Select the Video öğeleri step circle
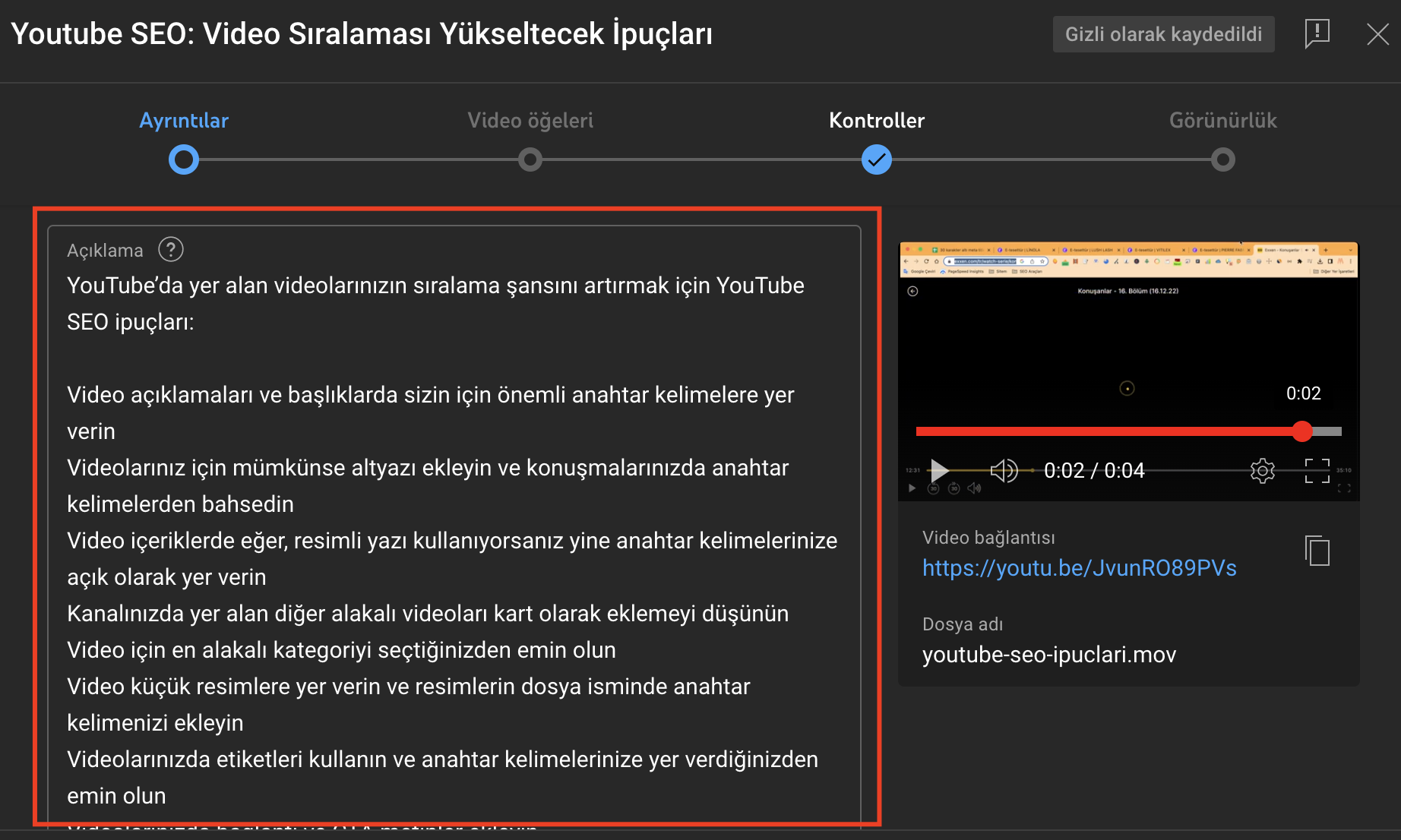This screenshot has height=840, width=1401. 530,159
